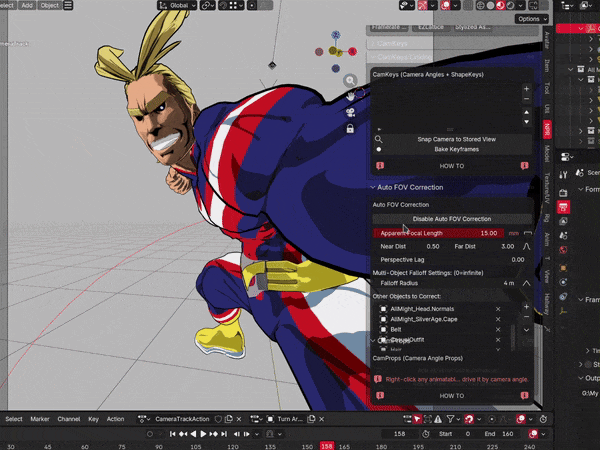Play animation in reverse
This screenshot has height=450, width=600.
click(193, 434)
